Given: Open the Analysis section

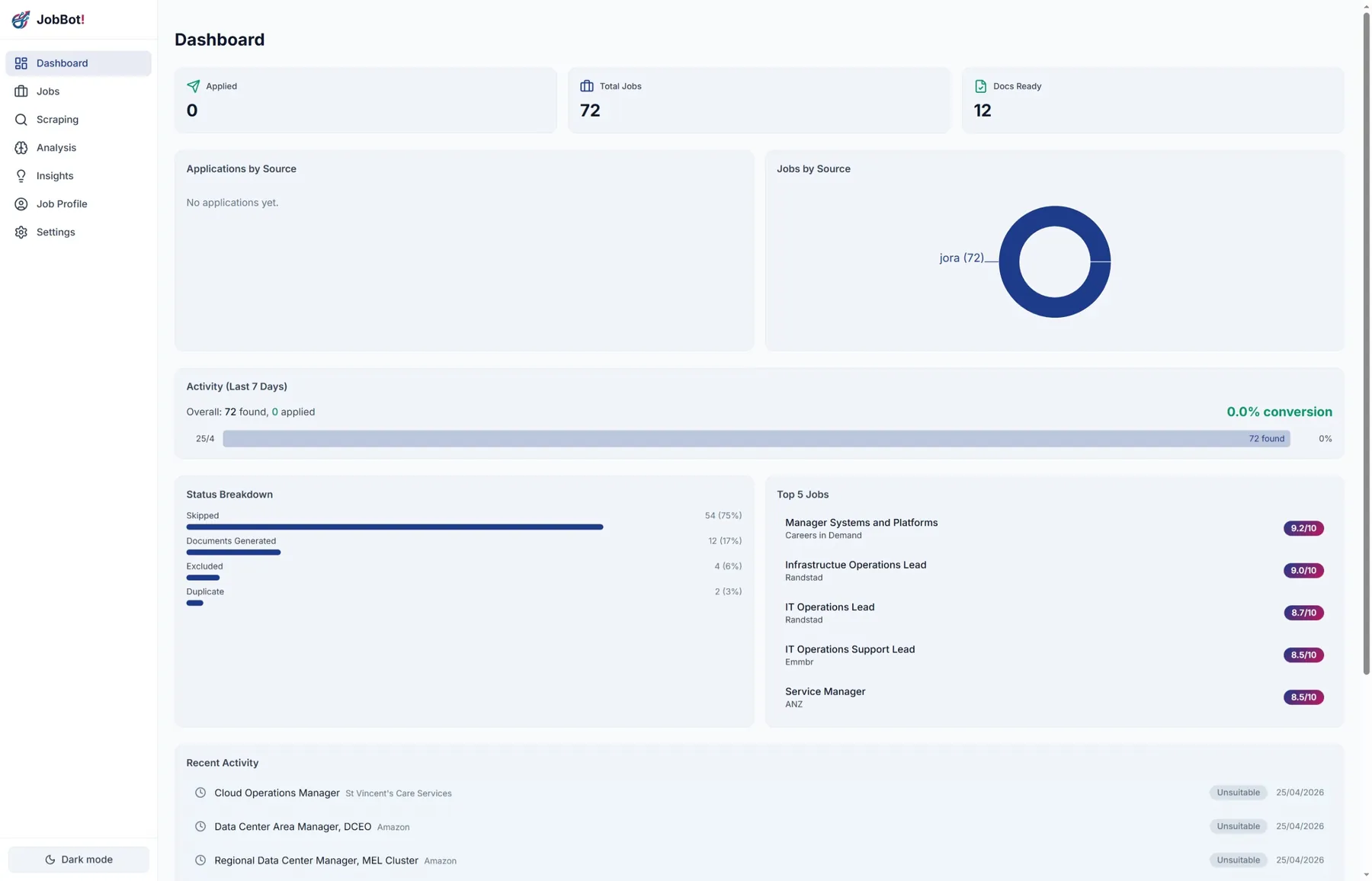Looking at the screenshot, I should click(x=79, y=148).
